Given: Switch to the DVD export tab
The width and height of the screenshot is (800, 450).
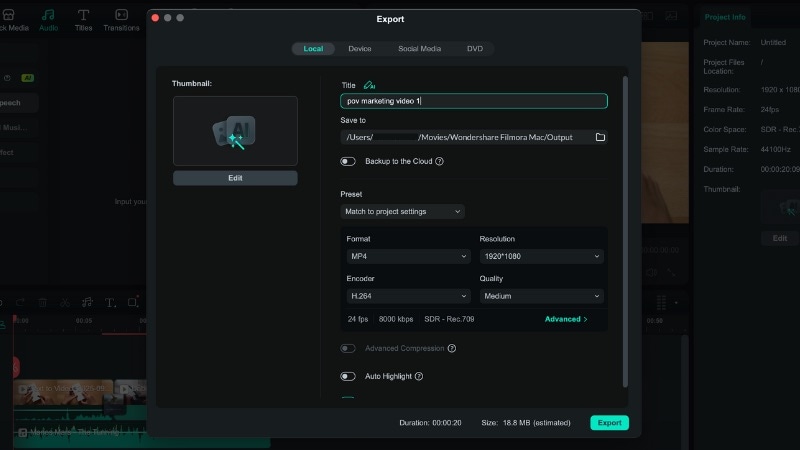Looking at the screenshot, I should click(474, 48).
